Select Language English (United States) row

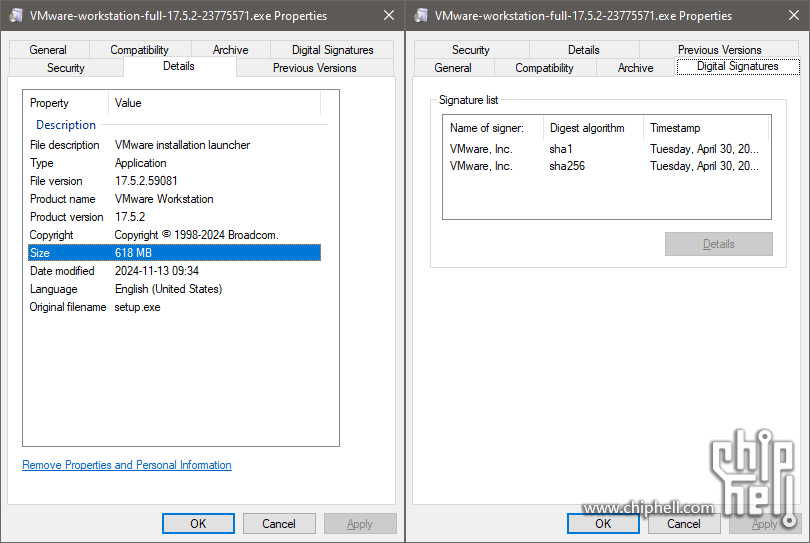tap(175, 289)
